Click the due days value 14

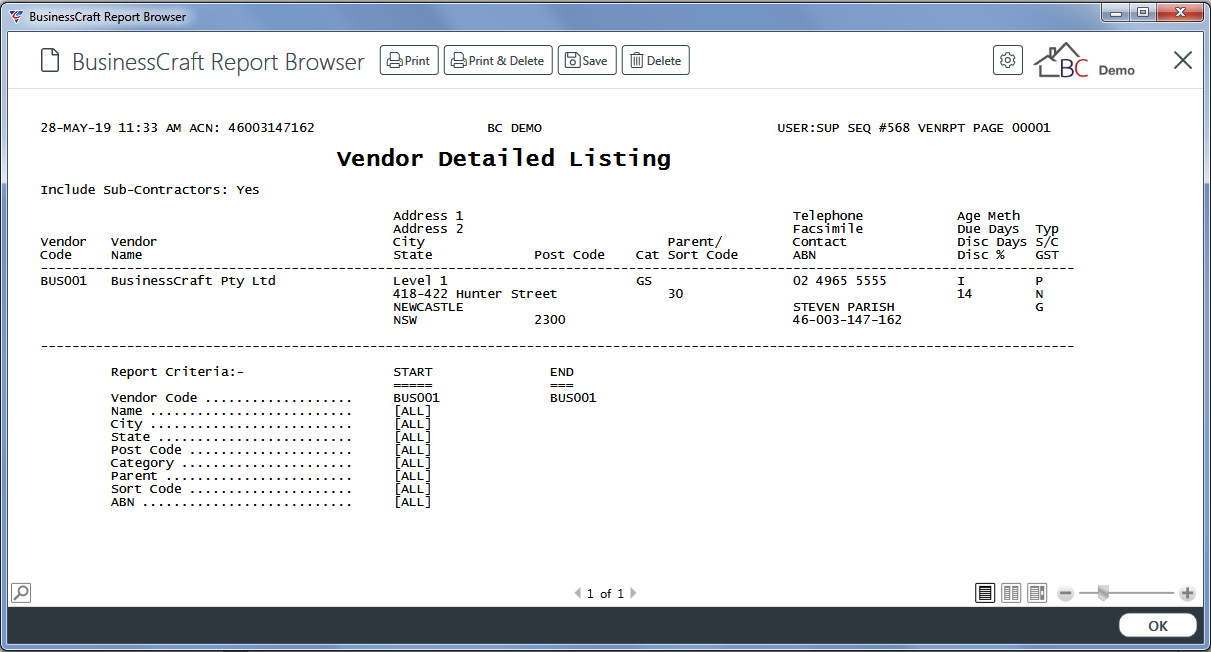click(965, 294)
